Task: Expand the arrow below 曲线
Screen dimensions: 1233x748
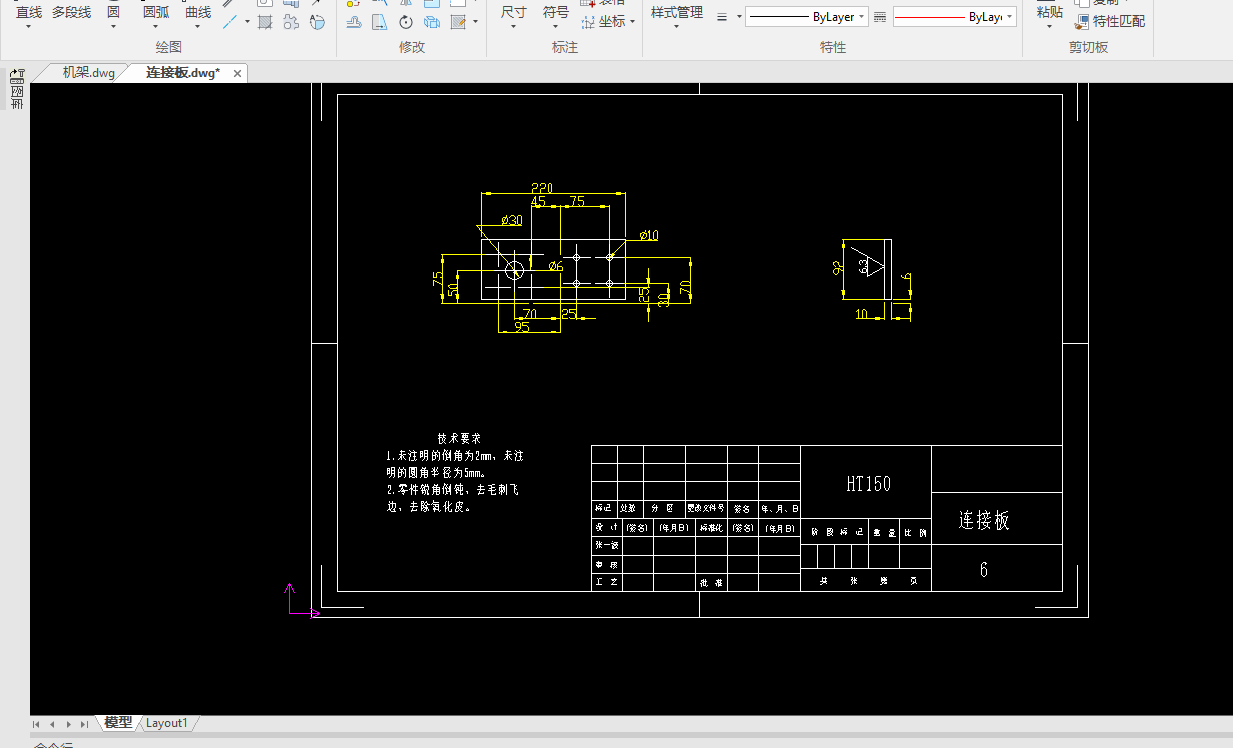Action: (198, 27)
